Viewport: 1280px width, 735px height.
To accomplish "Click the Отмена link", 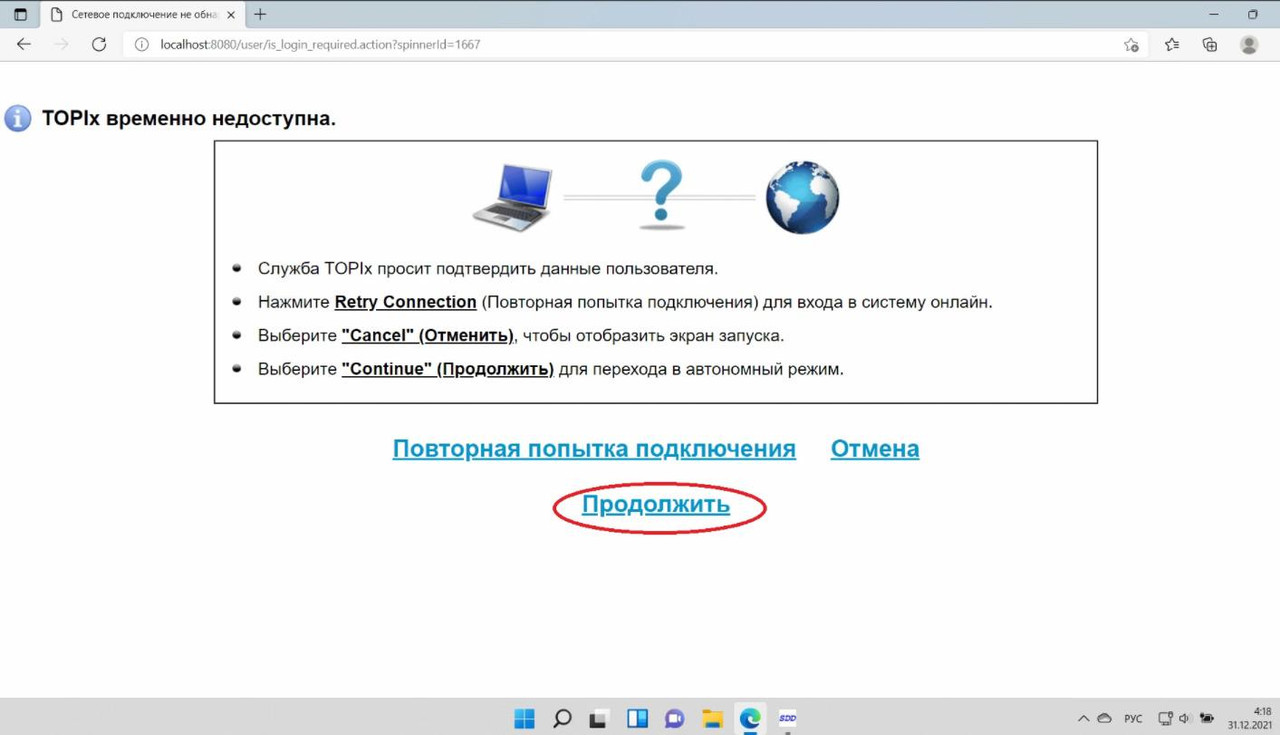I will pos(875,449).
